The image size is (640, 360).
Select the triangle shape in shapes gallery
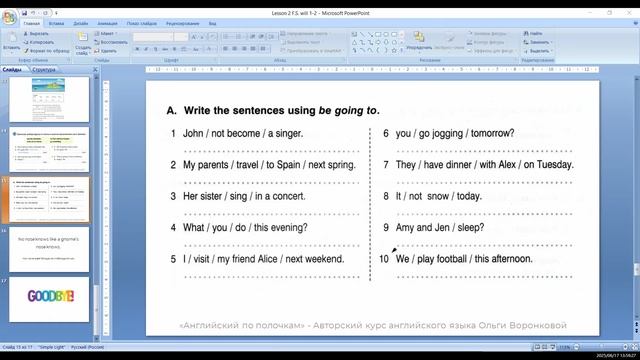point(354,42)
